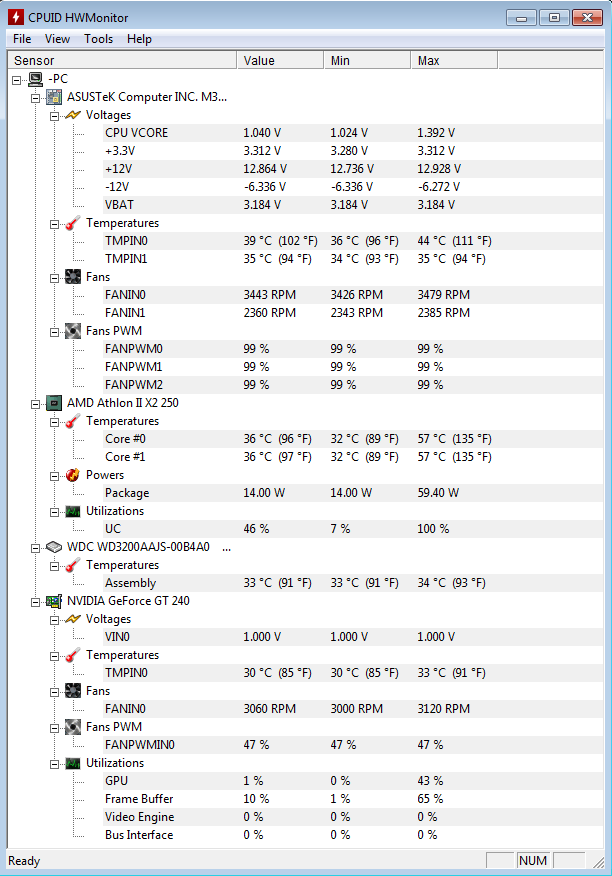
Task: Open the File menu
Action: coord(22,39)
